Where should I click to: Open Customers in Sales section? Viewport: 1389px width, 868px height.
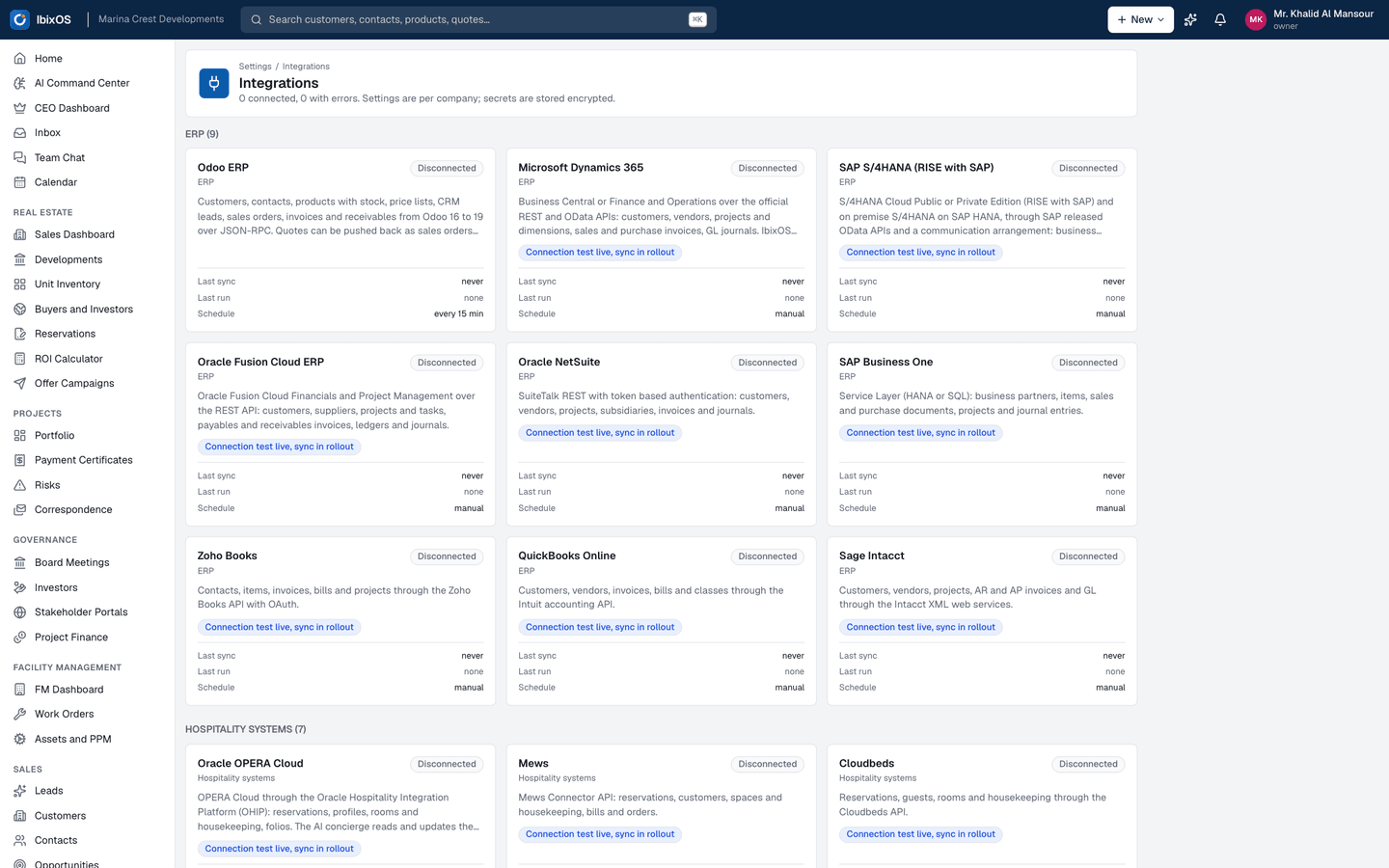[x=87, y=816]
